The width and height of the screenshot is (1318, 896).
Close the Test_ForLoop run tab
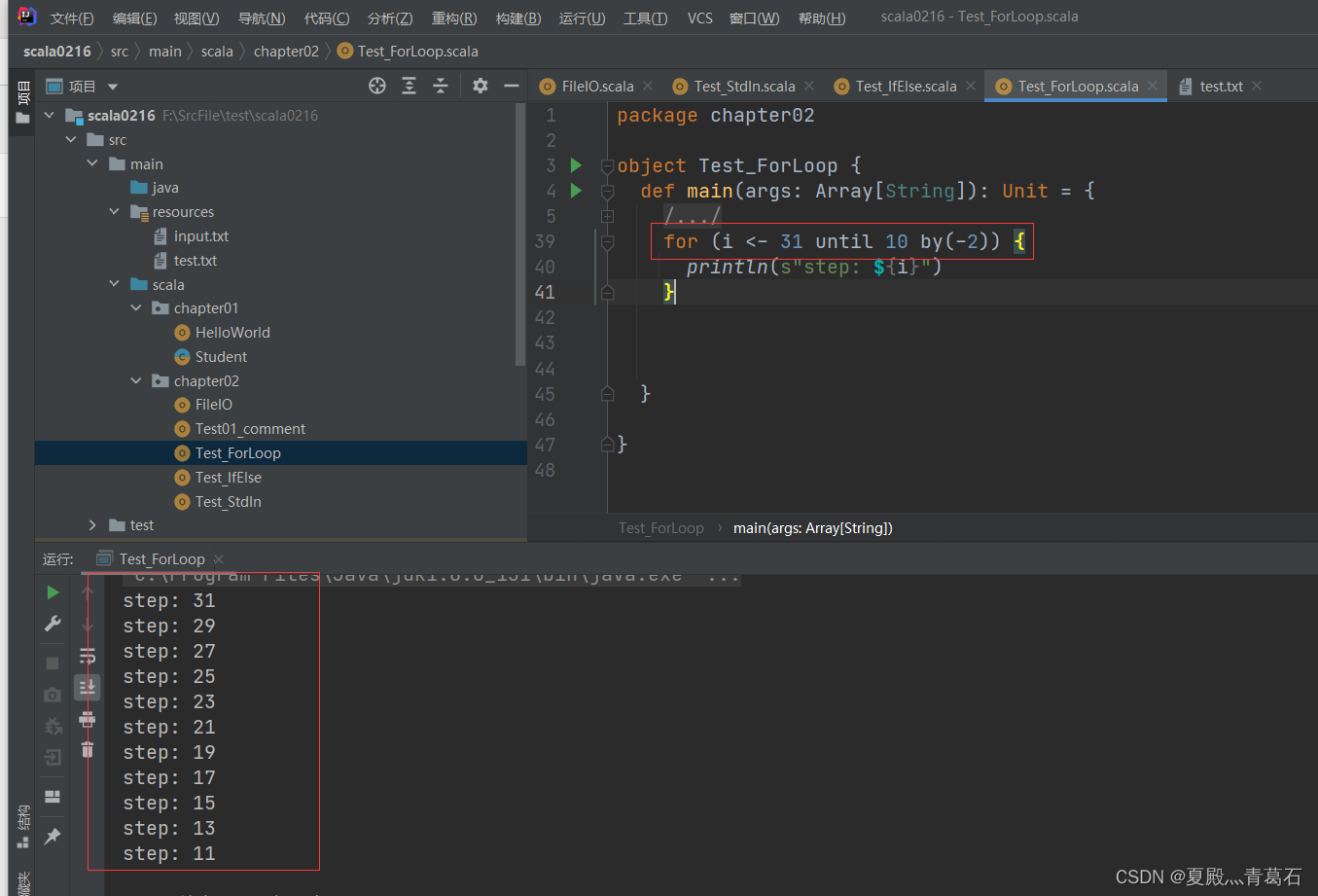(218, 559)
